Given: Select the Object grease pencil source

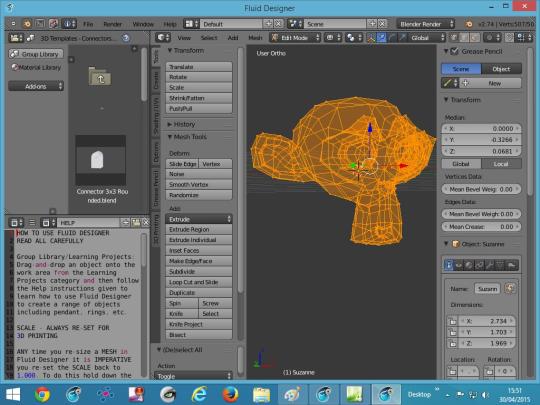Looking at the screenshot, I should coord(501,69).
